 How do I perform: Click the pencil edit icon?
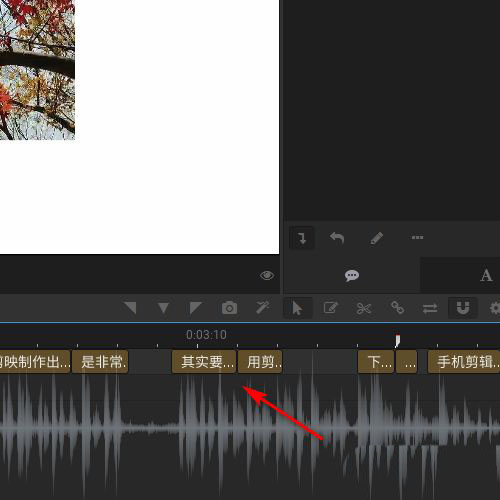point(377,238)
